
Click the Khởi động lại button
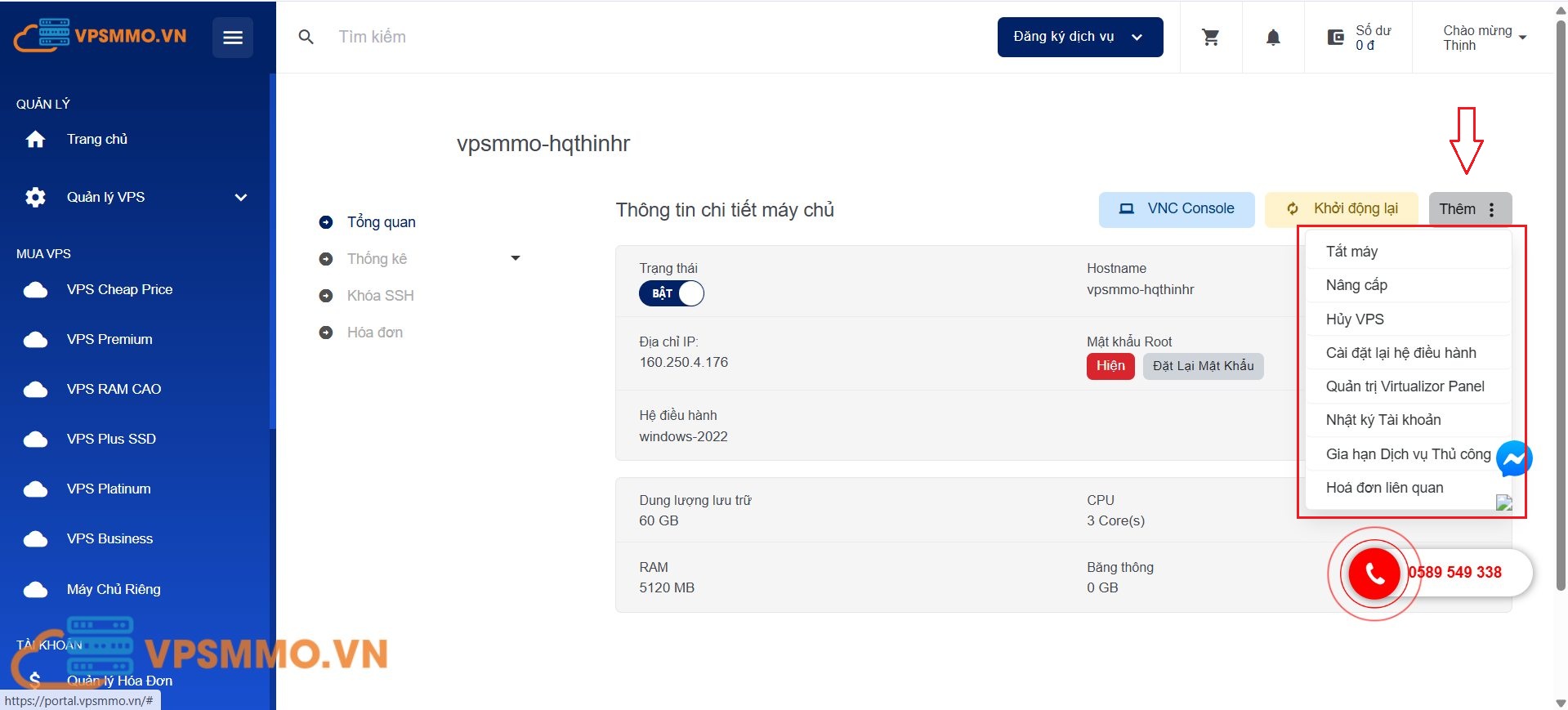point(1342,209)
